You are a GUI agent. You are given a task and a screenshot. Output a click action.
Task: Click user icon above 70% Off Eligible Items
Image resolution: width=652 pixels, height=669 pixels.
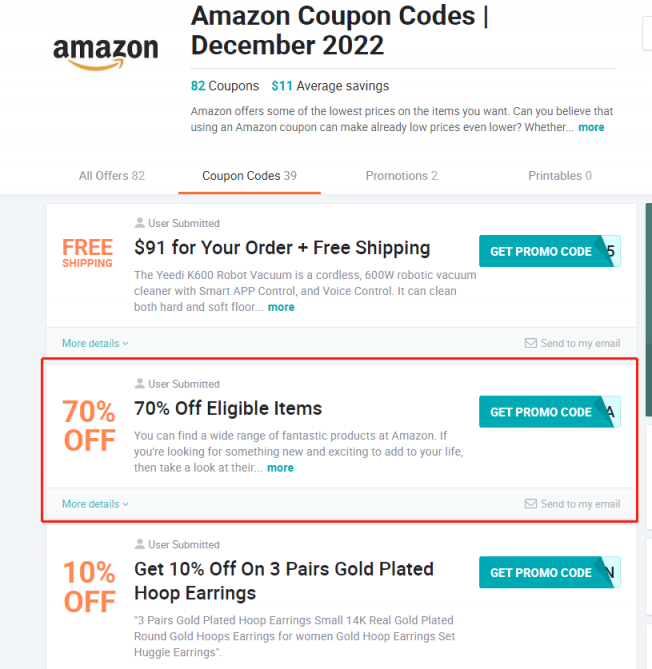(140, 384)
